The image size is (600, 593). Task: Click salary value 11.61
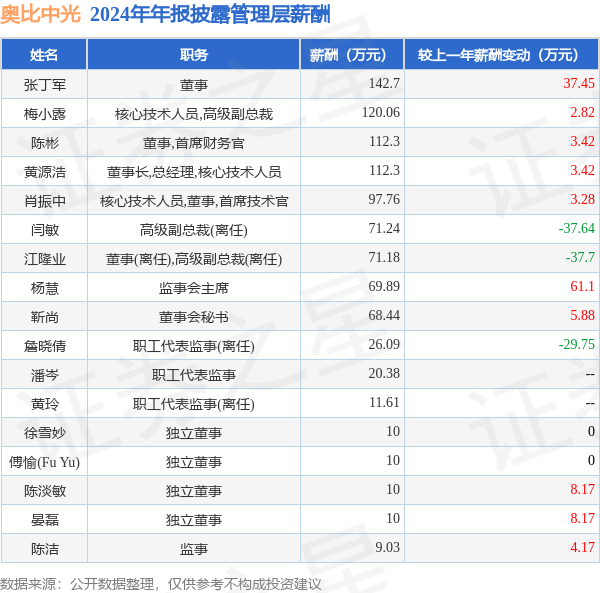[x=384, y=402]
